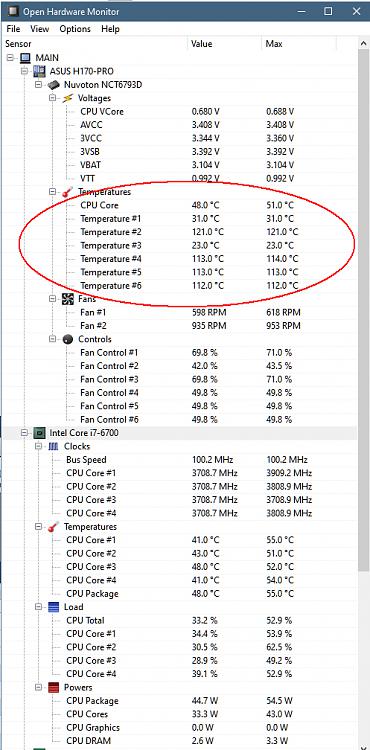
Task: Select the 3VSB voltage row
Action: pos(179,152)
